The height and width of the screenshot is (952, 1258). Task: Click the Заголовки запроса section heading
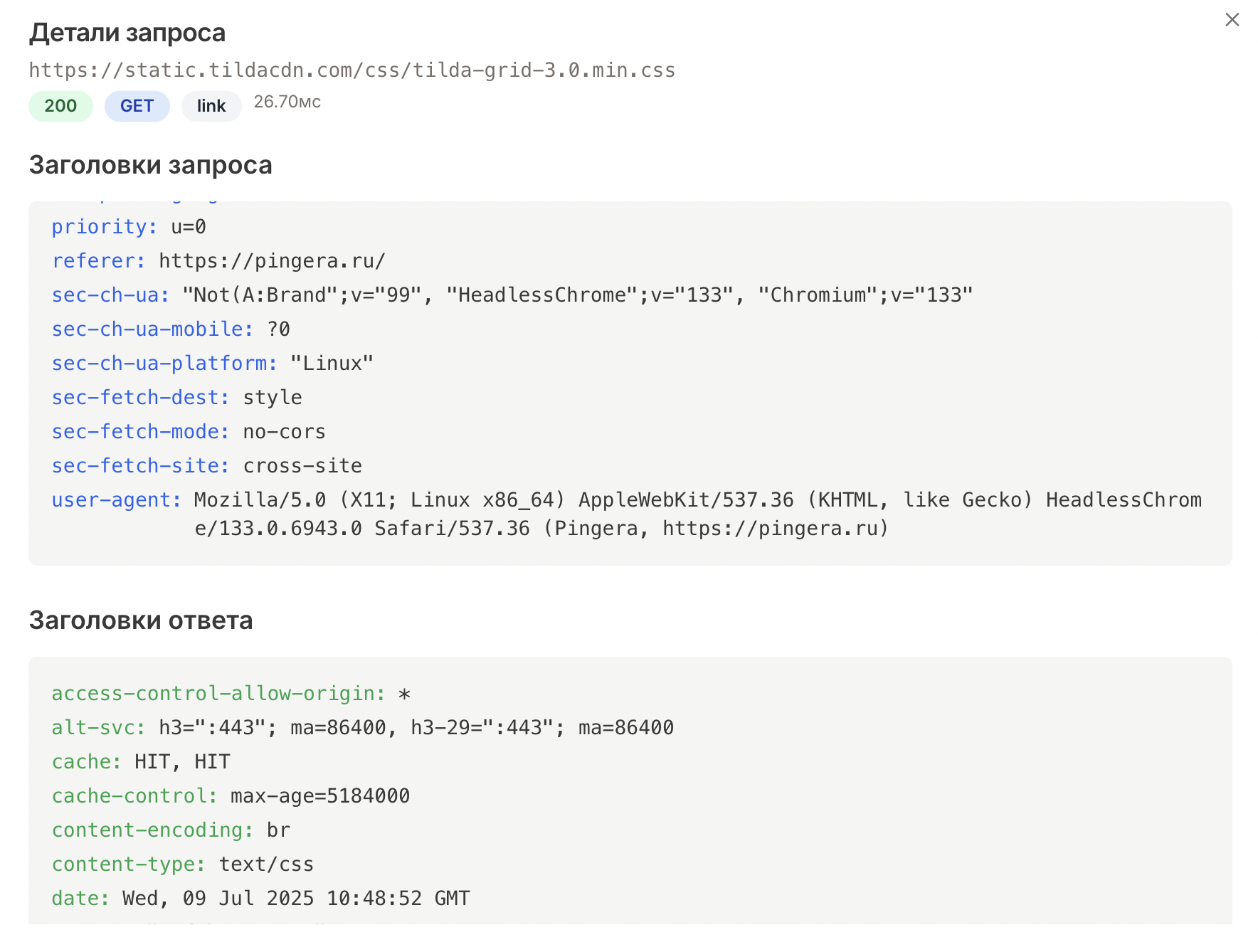(x=150, y=165)
